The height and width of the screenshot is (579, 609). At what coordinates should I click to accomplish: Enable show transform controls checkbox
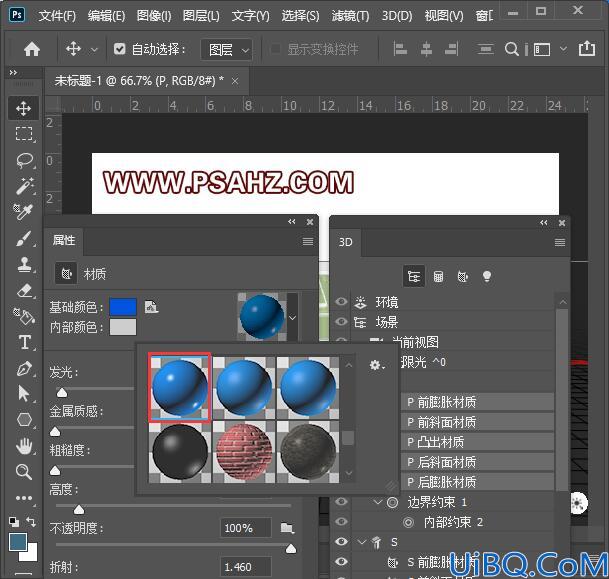[275, 49]
